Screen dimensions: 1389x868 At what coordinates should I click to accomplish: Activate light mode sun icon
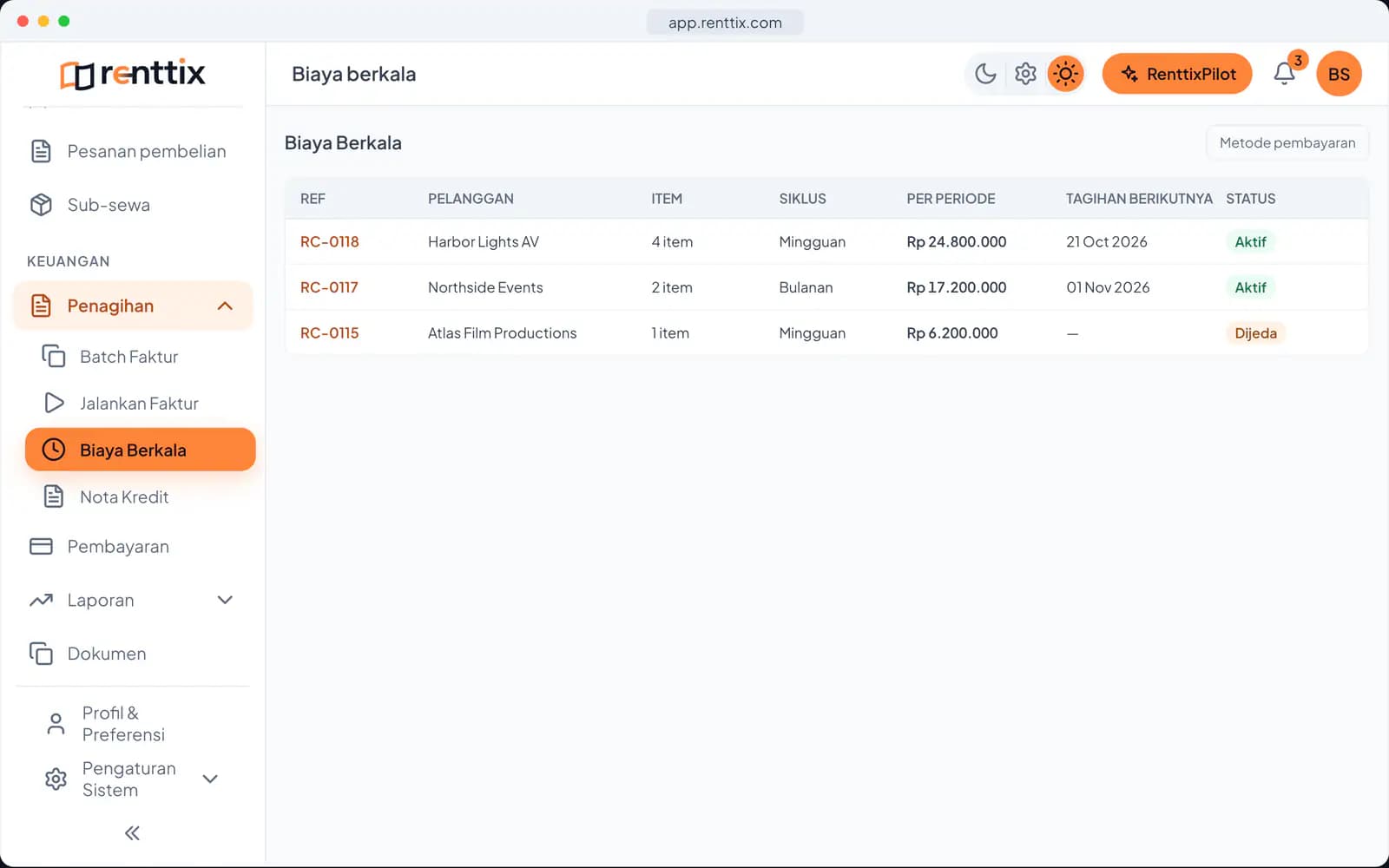[1065, 74]
